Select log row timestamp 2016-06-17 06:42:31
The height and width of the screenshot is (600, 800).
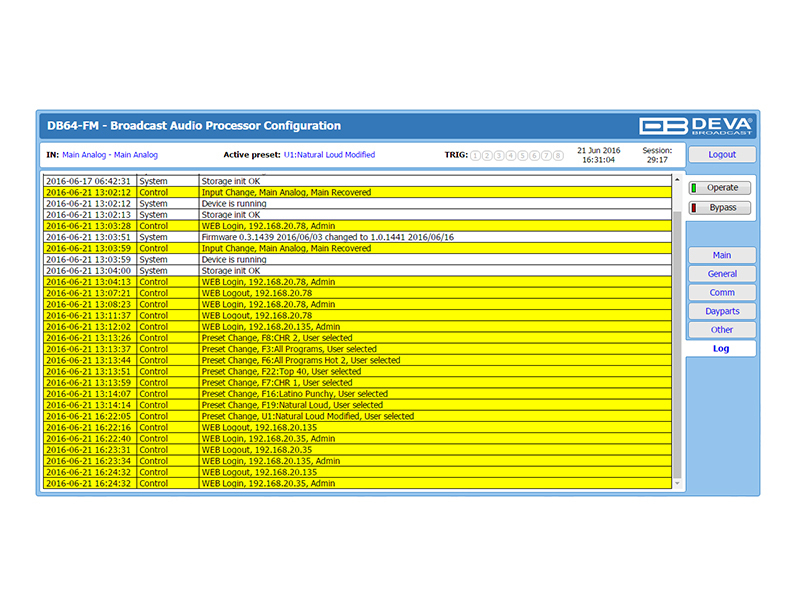(x=88, y=181)
